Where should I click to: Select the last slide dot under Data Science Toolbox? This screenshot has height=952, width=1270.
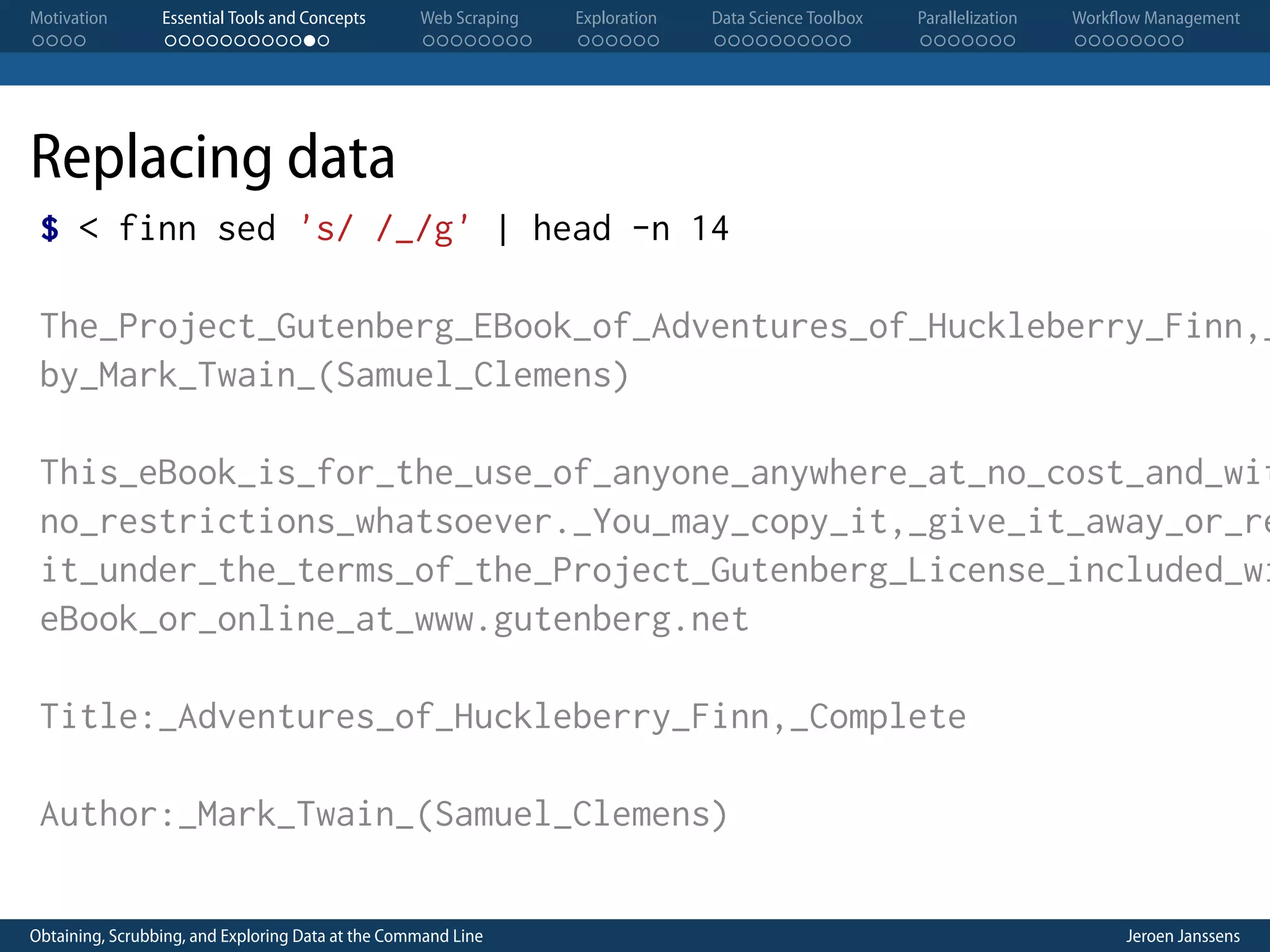(x=845, y=41)
